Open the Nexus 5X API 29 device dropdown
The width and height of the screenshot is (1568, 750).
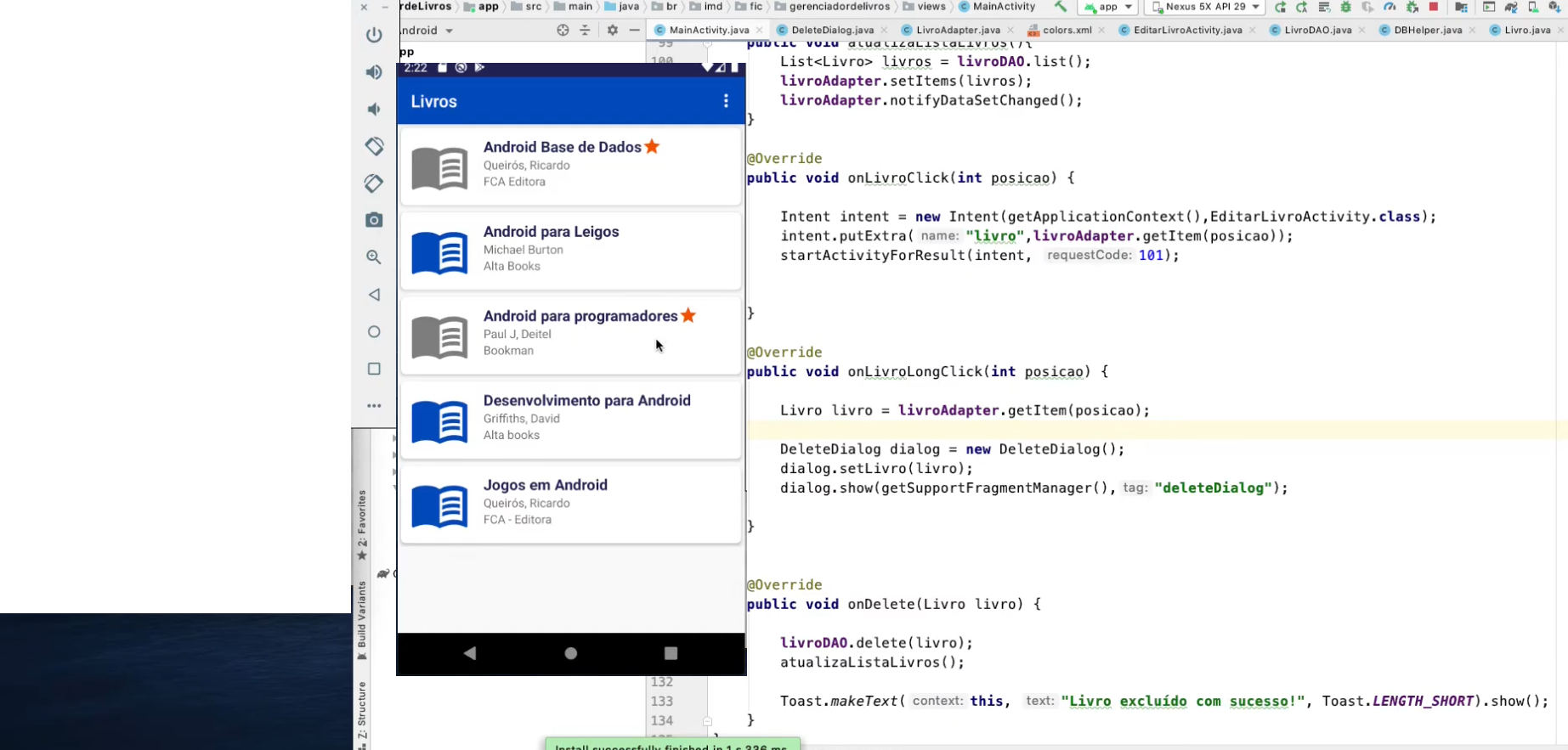pos(1205,7)
